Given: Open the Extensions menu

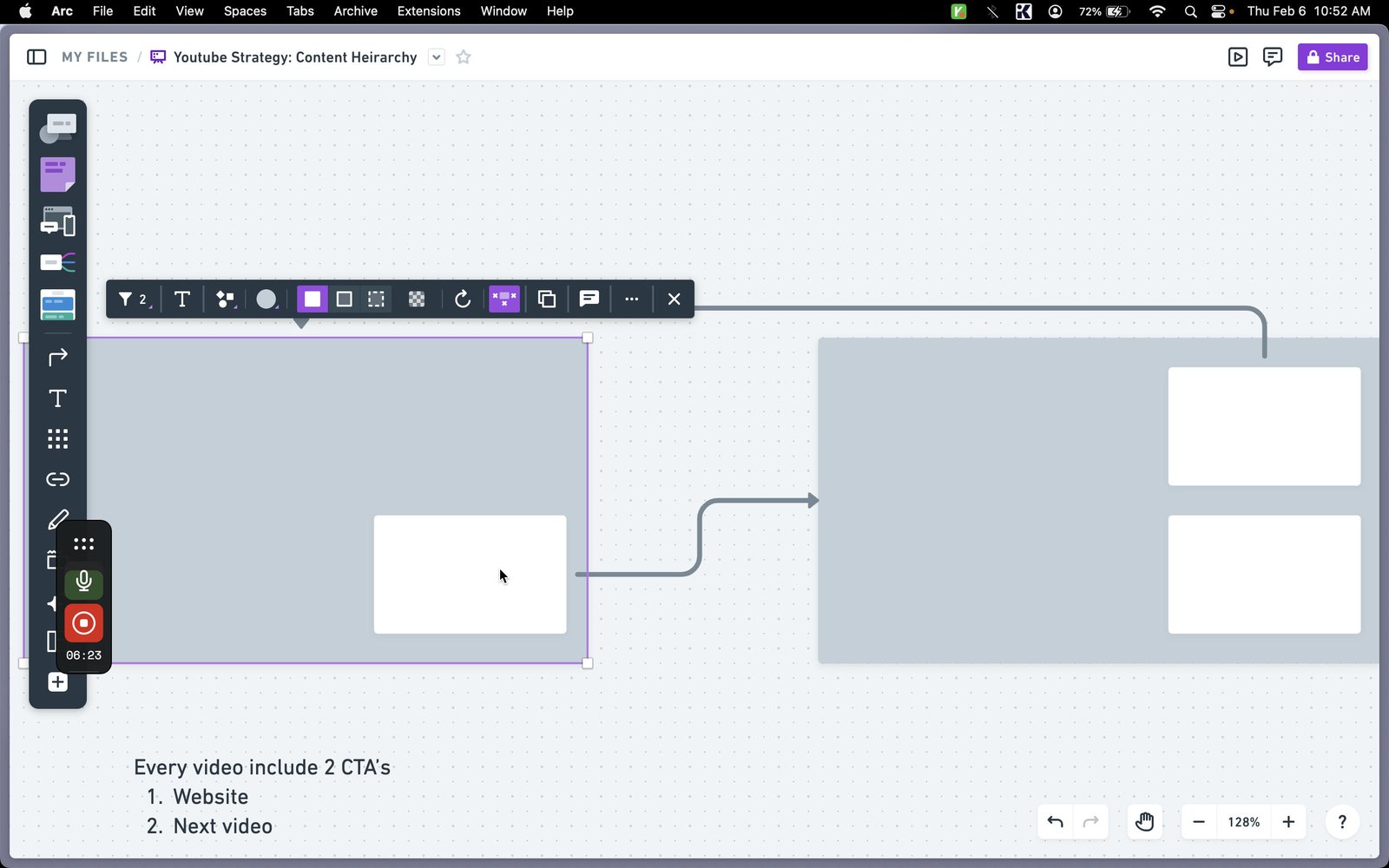Looking at the screenshot, I should tap(429, 11).
